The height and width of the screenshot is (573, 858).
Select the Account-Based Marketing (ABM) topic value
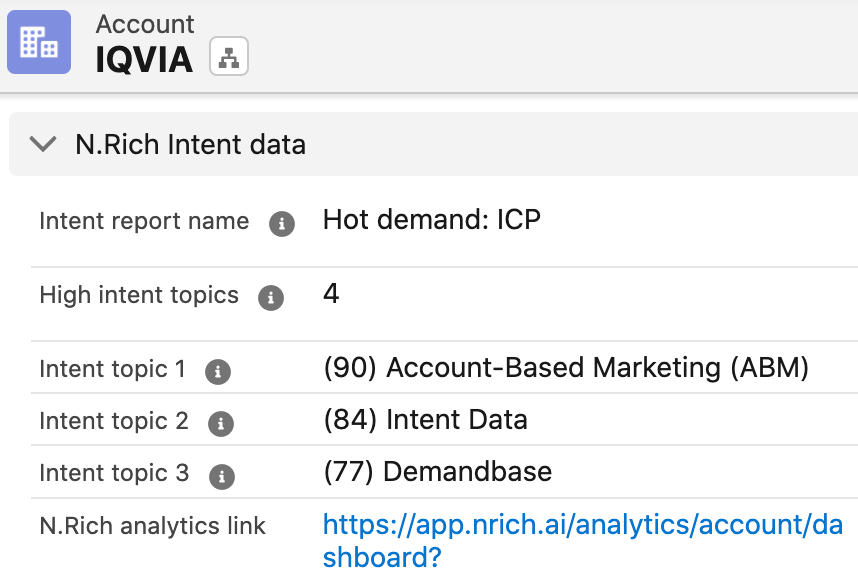pyautogui.click(x=566, y=368)
